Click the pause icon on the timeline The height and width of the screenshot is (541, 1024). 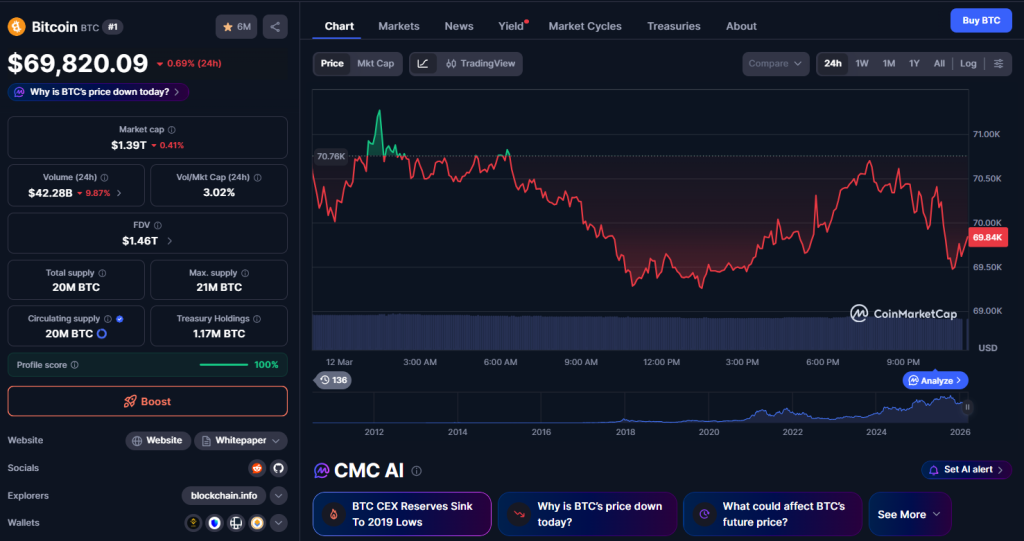point(967,407)
